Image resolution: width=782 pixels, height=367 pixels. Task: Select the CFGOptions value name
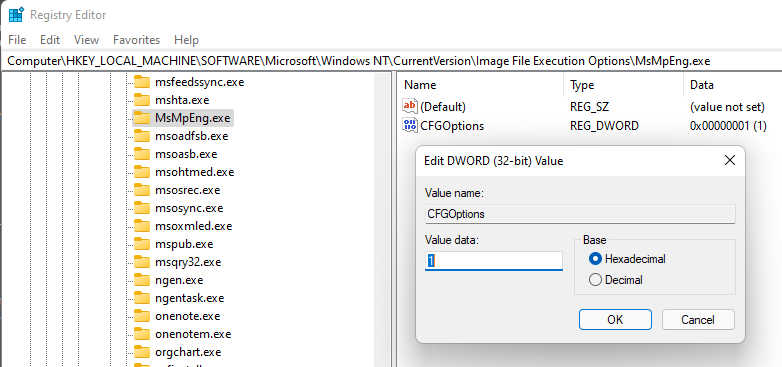(452, 126)
